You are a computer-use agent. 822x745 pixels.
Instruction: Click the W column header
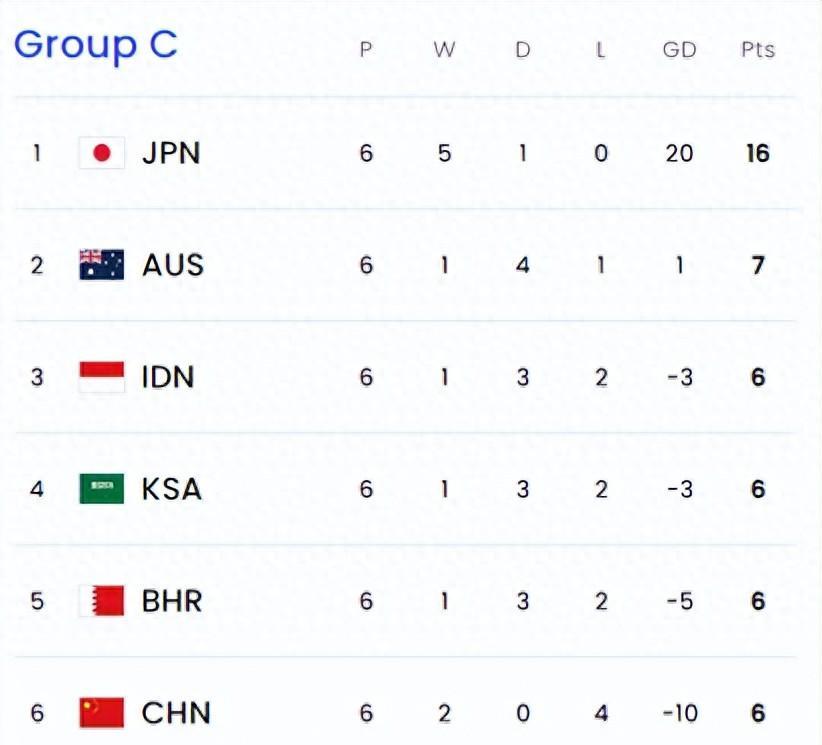(x=444, y=50)
